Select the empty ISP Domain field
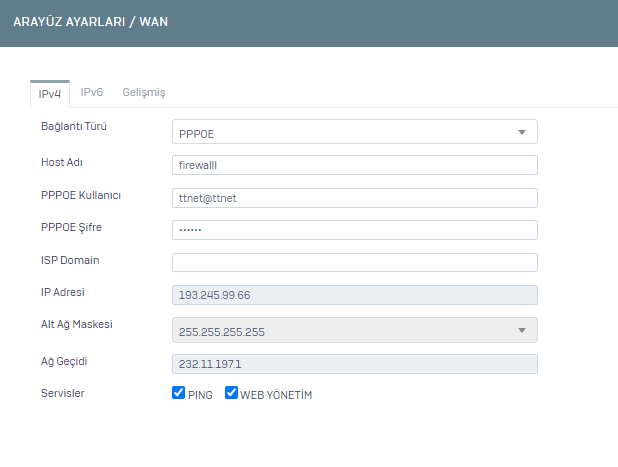The image size is (618, 467). pyautogui.click(x=355, y=263)
